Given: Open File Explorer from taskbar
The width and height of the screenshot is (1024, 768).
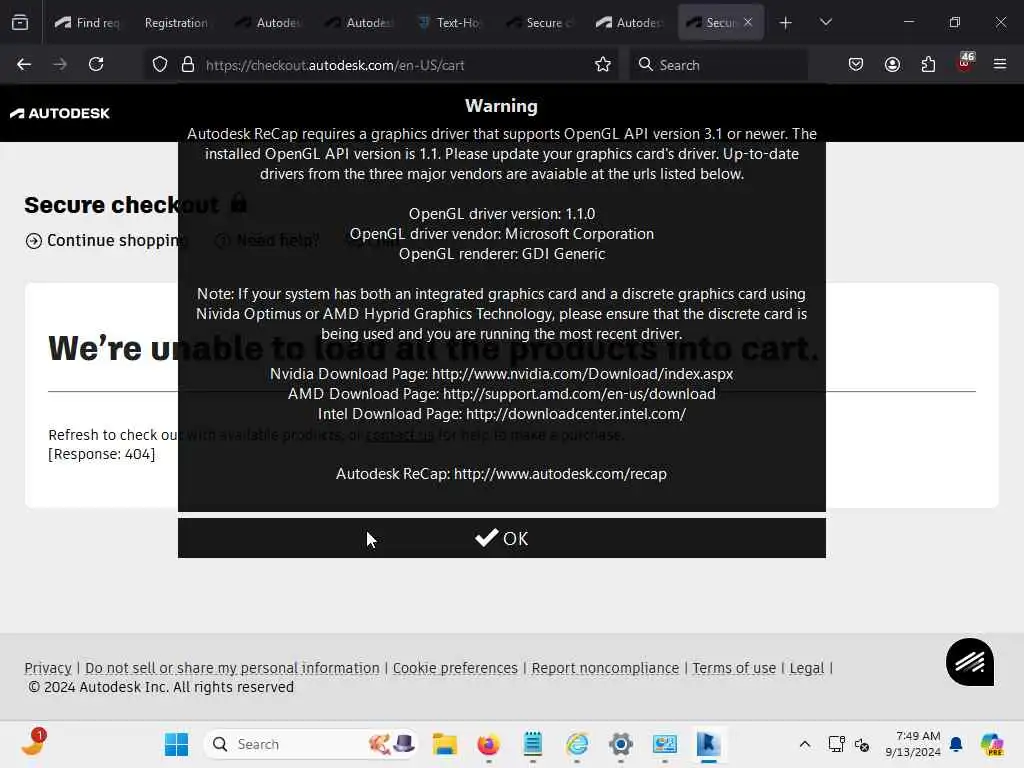Looking at the screenshot, I should tap(444, 744).
